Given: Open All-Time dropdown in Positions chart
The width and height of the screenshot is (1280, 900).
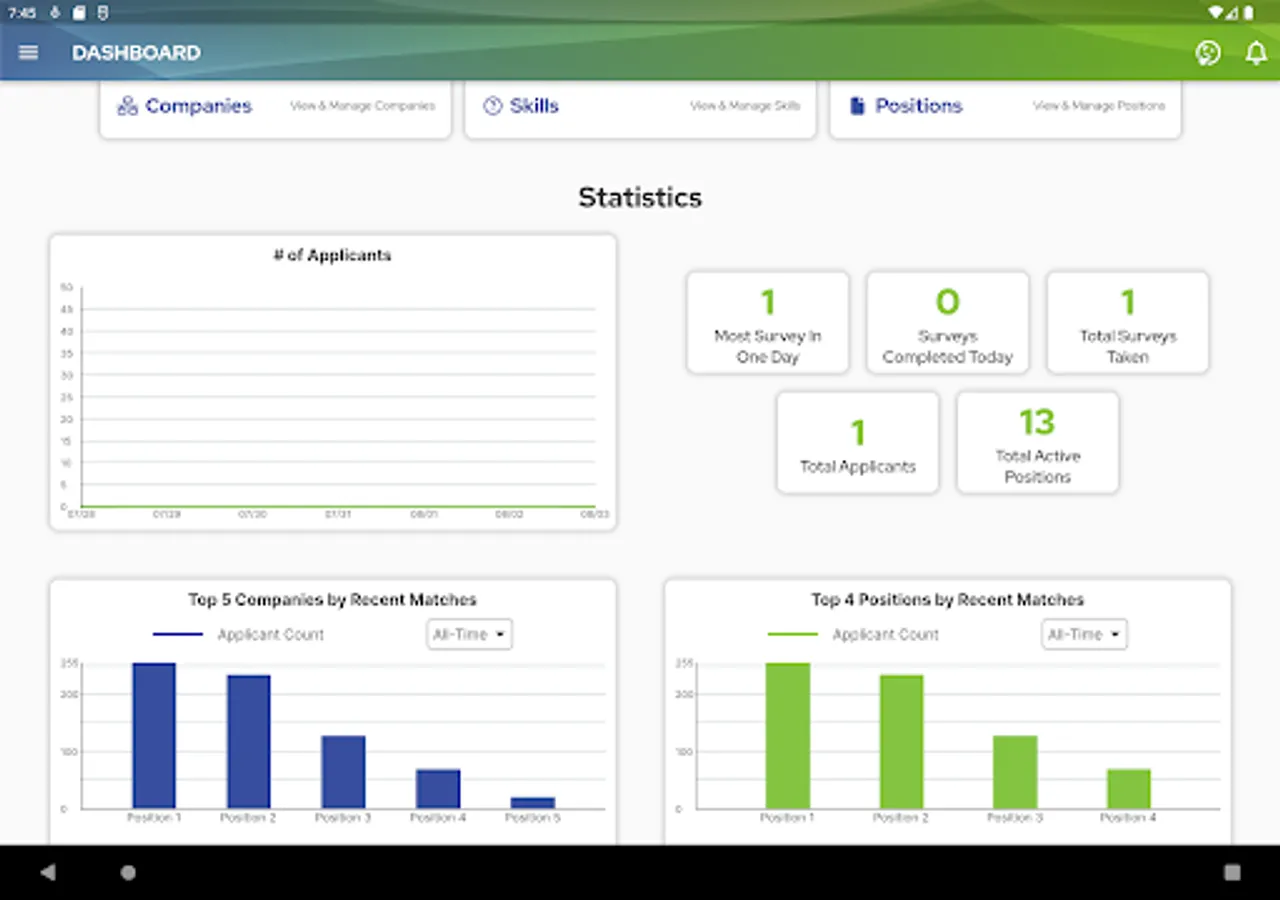Looking at the screenshot, I should (1084, 634).
